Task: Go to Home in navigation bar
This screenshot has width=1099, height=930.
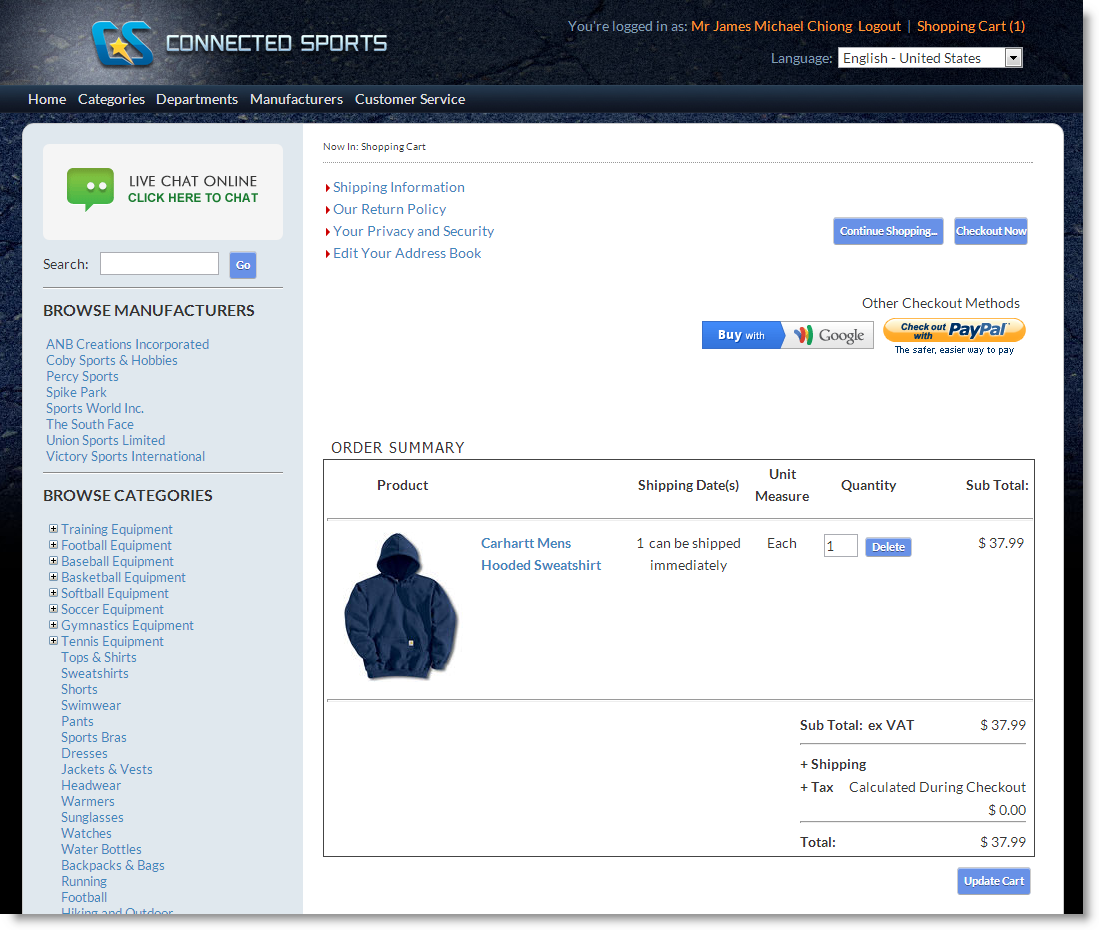Action: (x=47, y=100)
